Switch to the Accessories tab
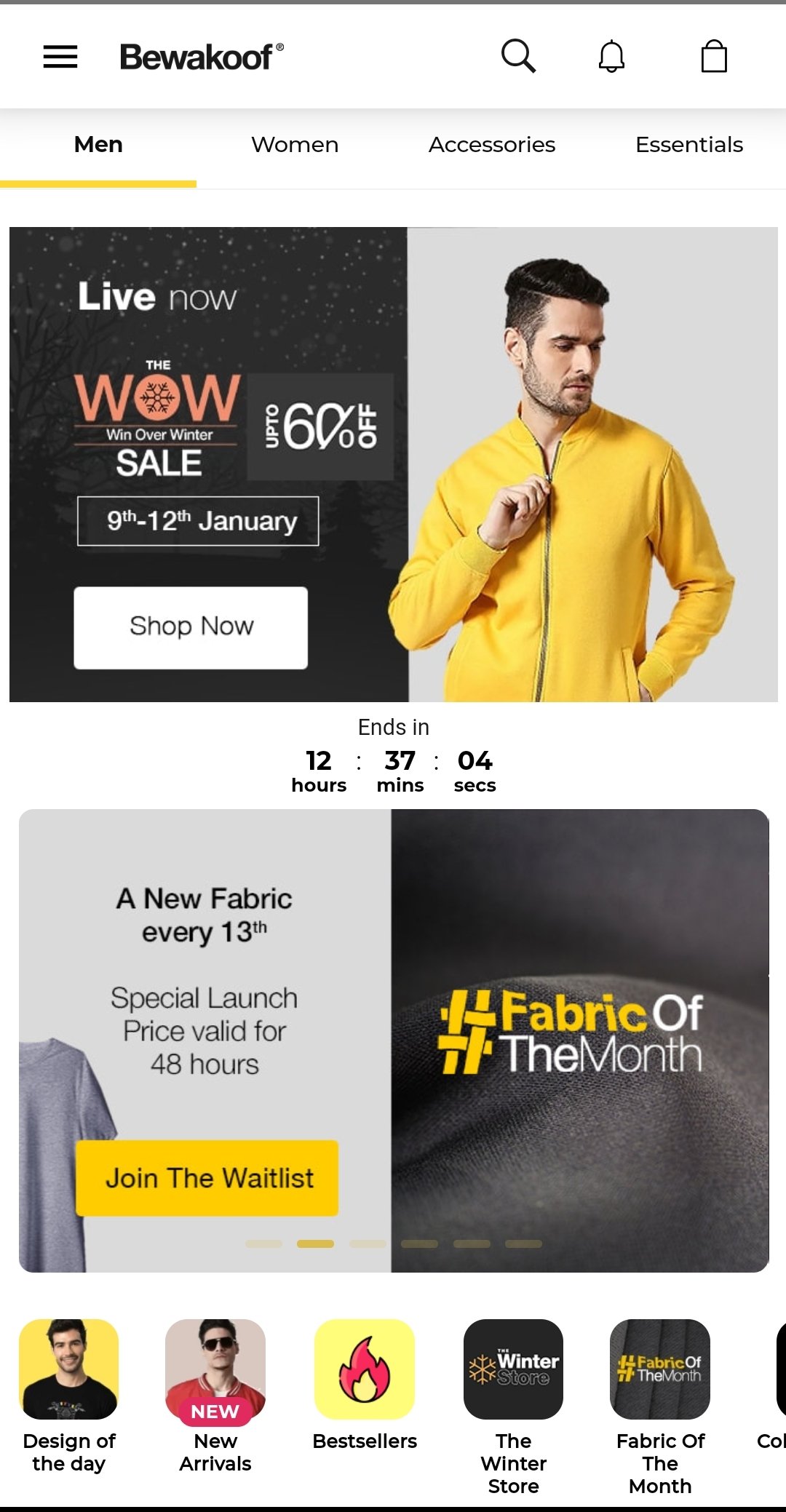Viewport: 786px width, 1512px height. pyautogui.click(x=492, y=145)
